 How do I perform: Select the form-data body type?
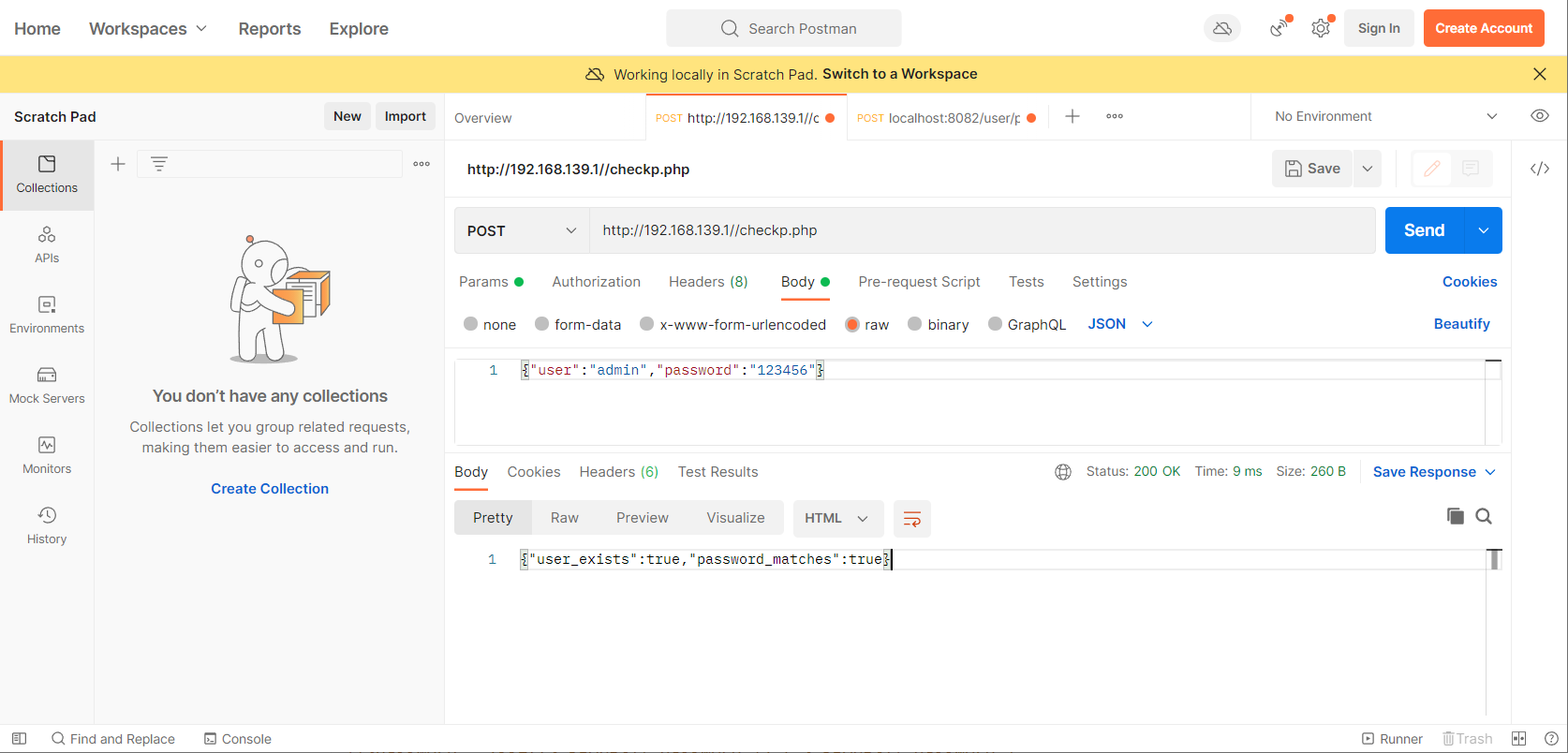click(x=542, y=324)
